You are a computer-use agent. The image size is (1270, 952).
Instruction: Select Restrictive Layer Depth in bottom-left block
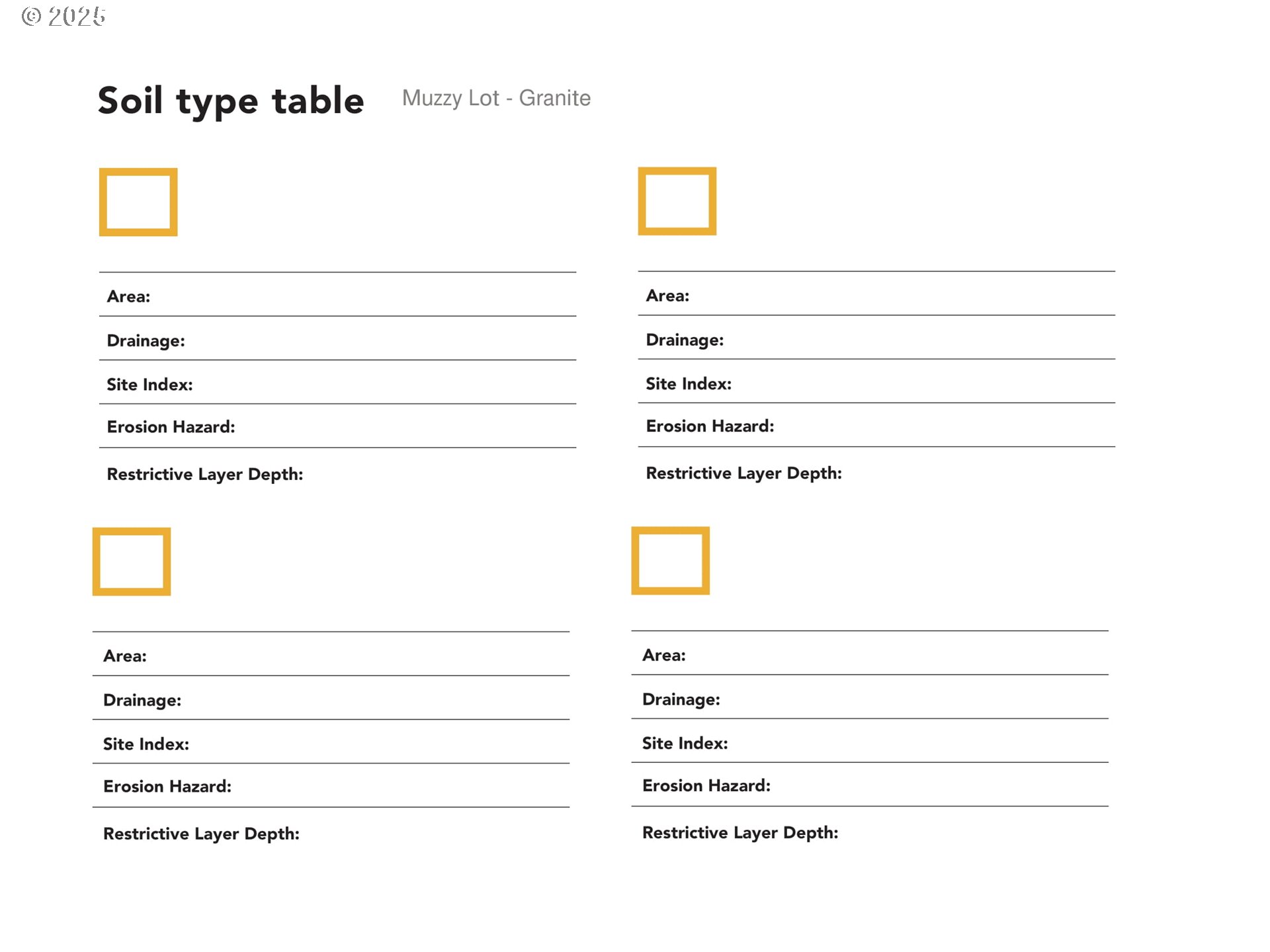coord(201,834)
